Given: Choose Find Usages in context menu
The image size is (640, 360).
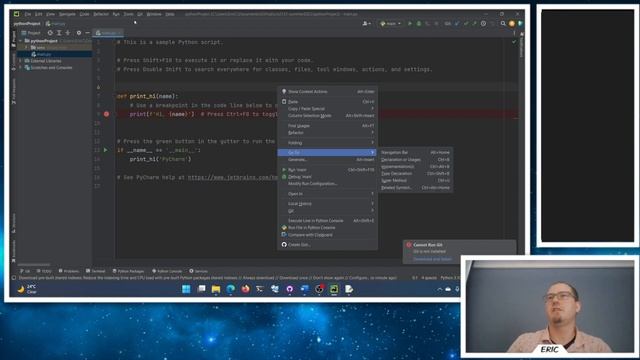Looking at the screenshot, I should tap(327, 126).
